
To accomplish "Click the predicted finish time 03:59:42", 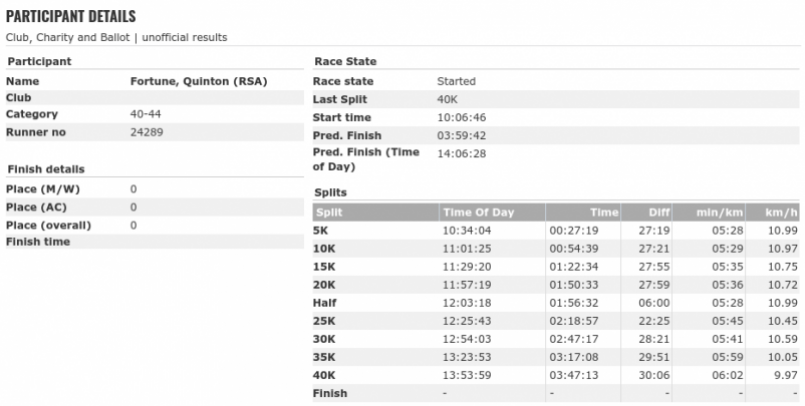I will [x=462, y=135].
